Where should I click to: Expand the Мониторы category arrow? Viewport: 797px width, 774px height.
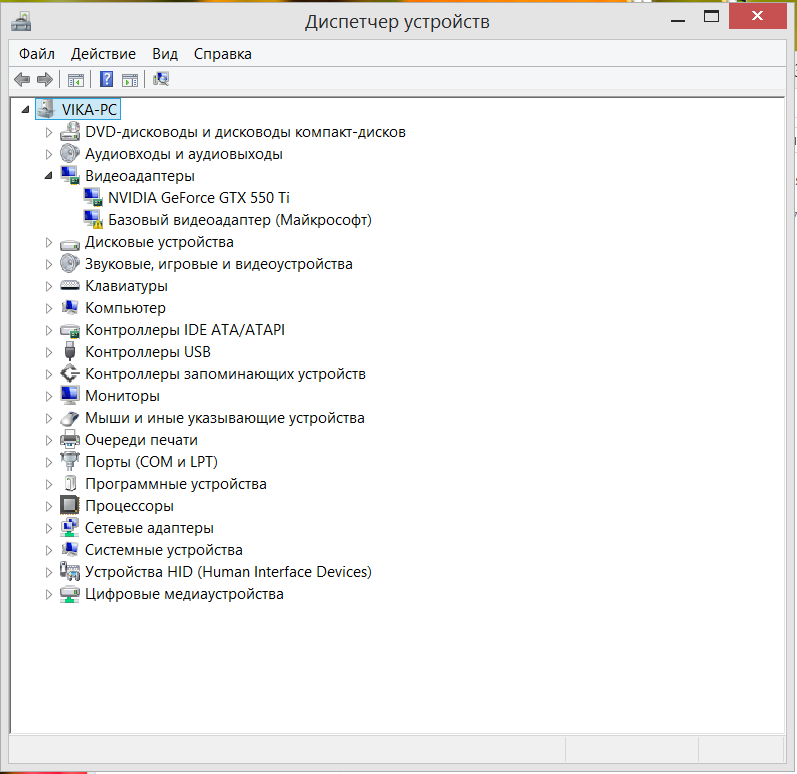[x=48, y=396]
